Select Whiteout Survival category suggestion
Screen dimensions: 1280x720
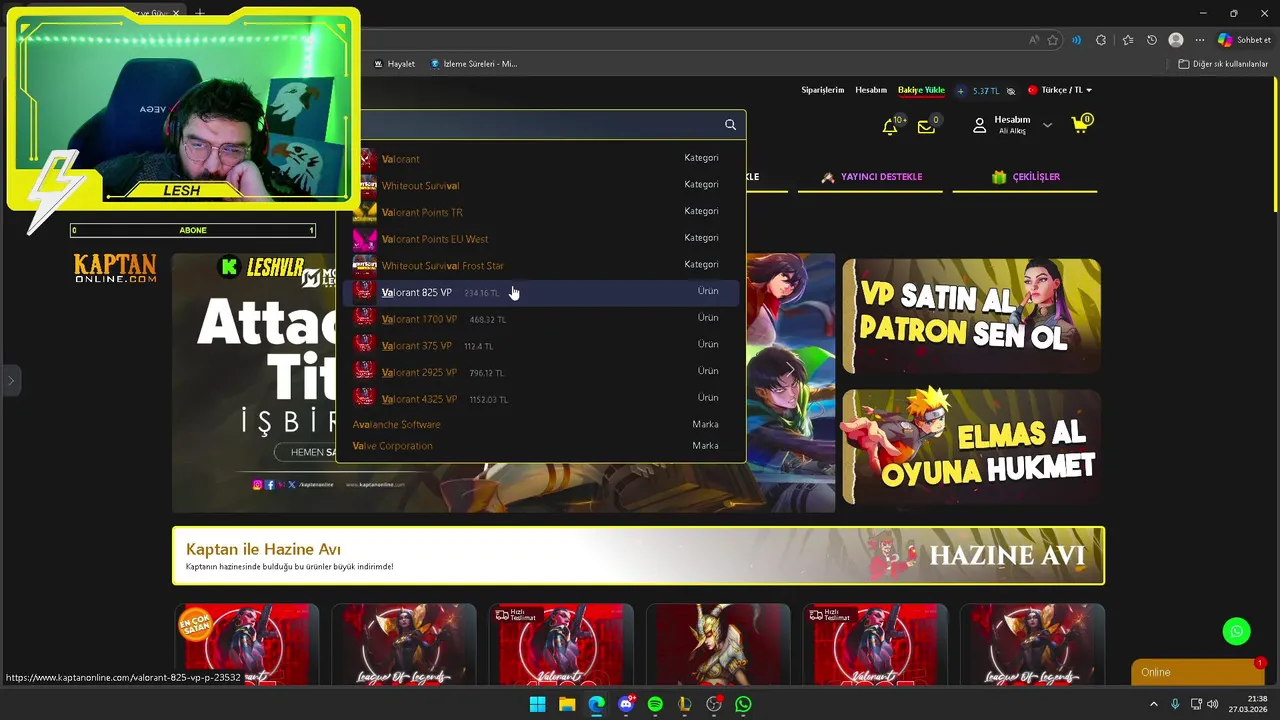[540, 185]
